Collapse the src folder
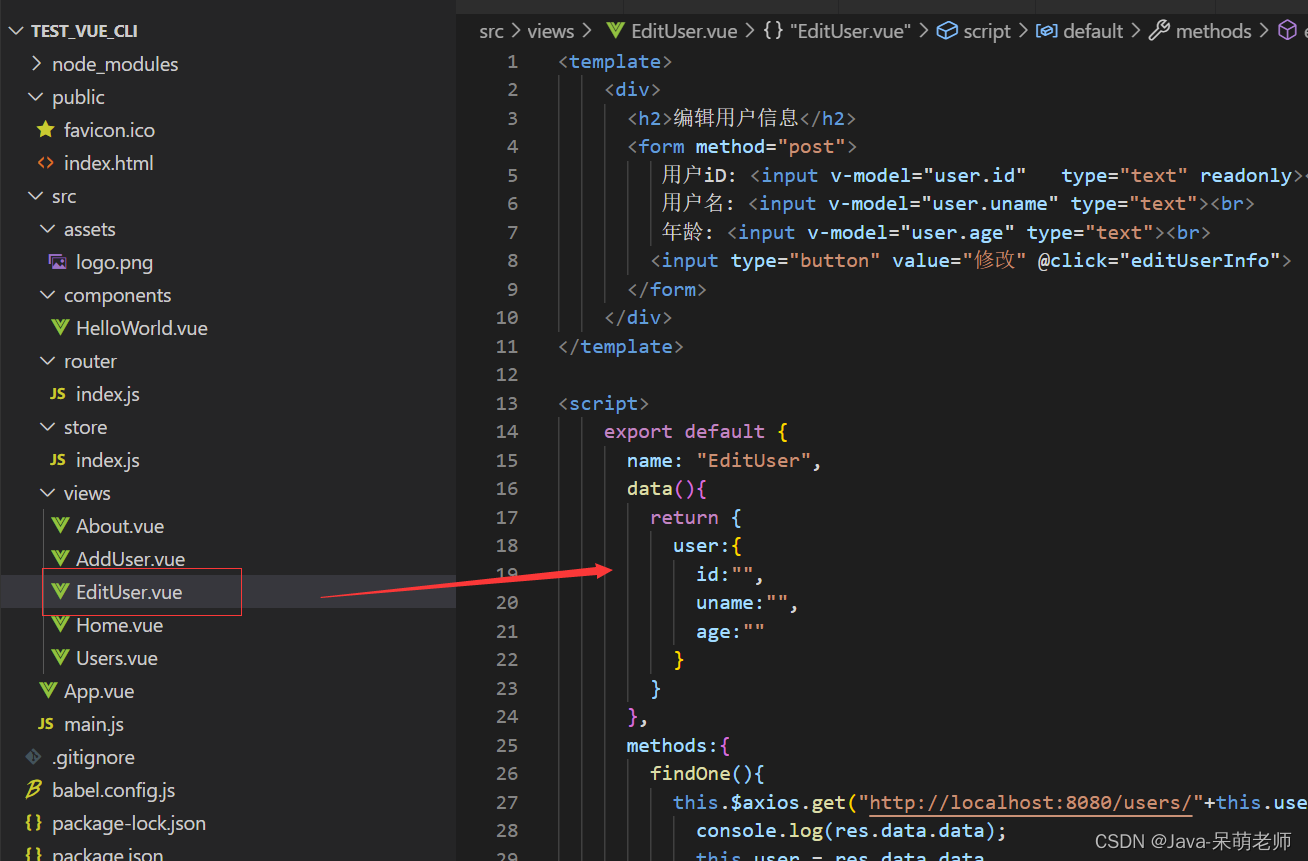1308x861 pixels. tap(37, 196)
